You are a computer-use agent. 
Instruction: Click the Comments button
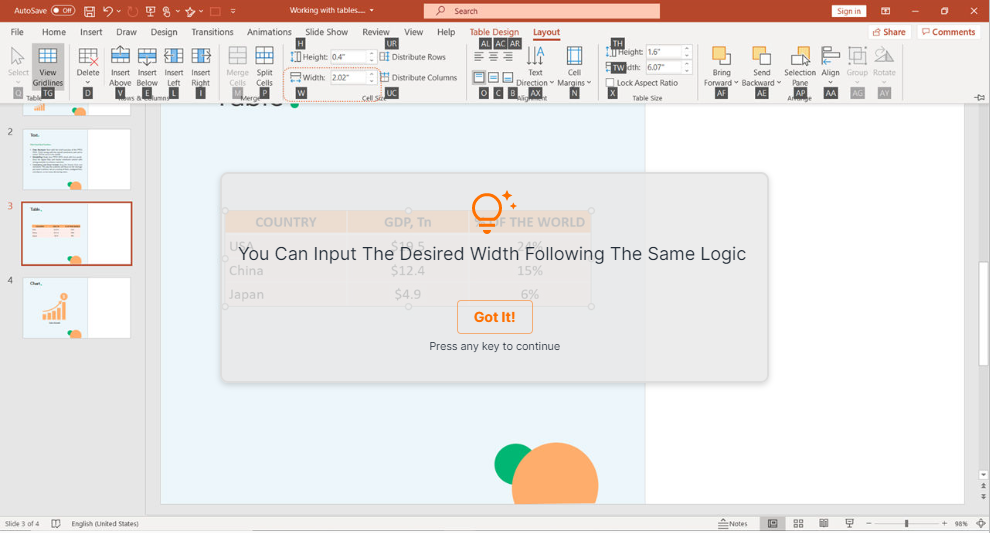[x=948, y=32]
